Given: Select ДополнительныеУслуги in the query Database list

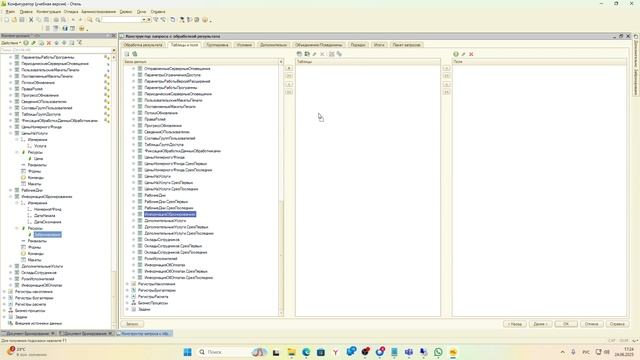Looking at the screenshot, I should (x=165, y=220).
